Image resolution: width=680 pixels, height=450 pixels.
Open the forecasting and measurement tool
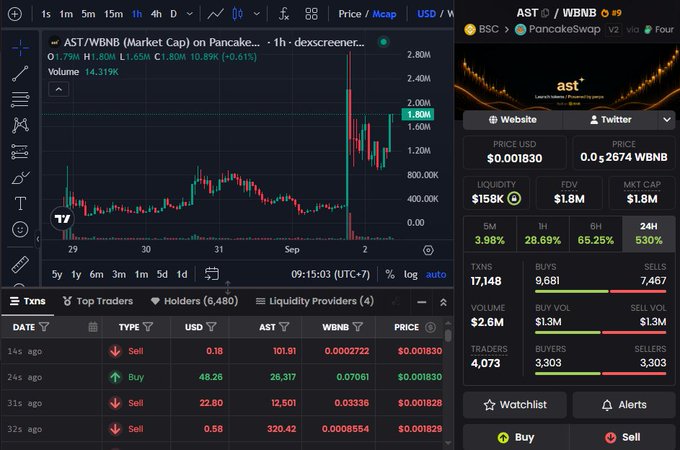pos(20,152)
